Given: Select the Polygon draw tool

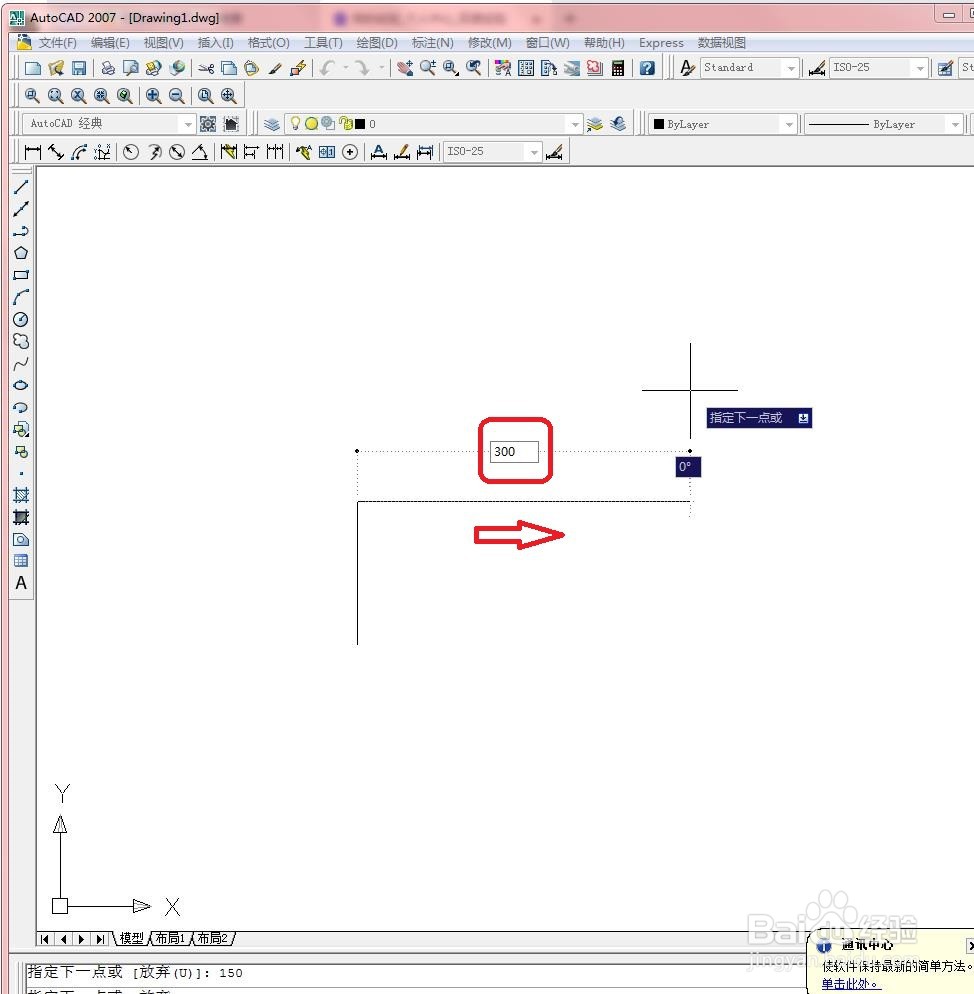Looking at the screenshot, I should 21,253.
